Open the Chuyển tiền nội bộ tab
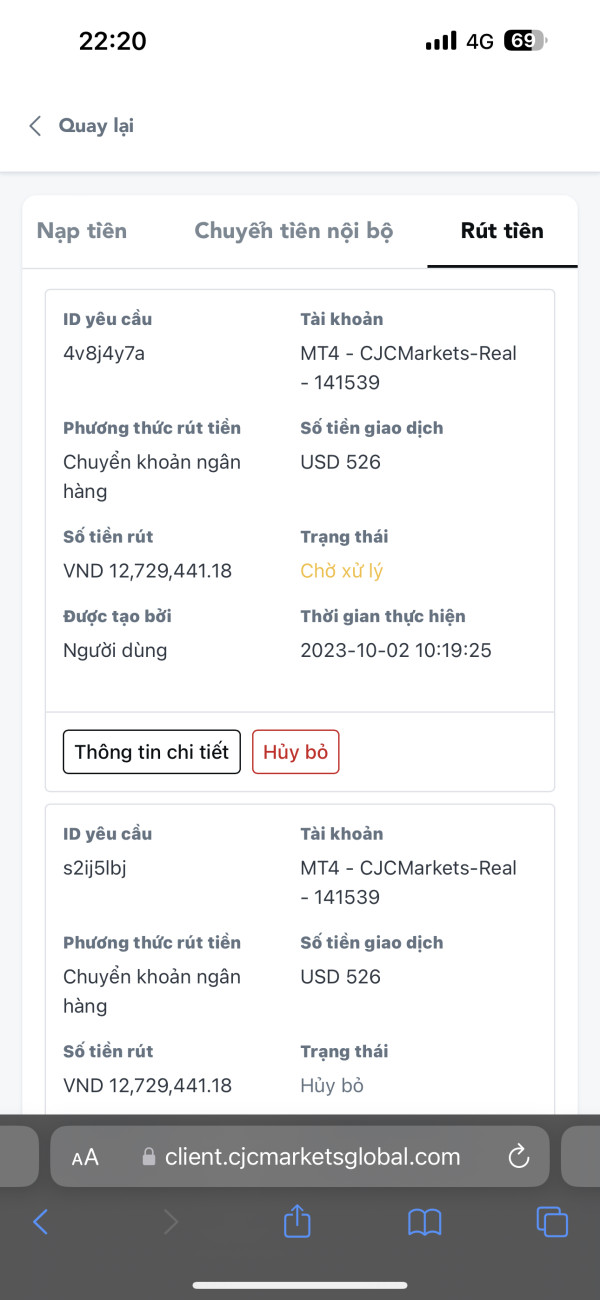600x1300 pixels. click(293, 231)
